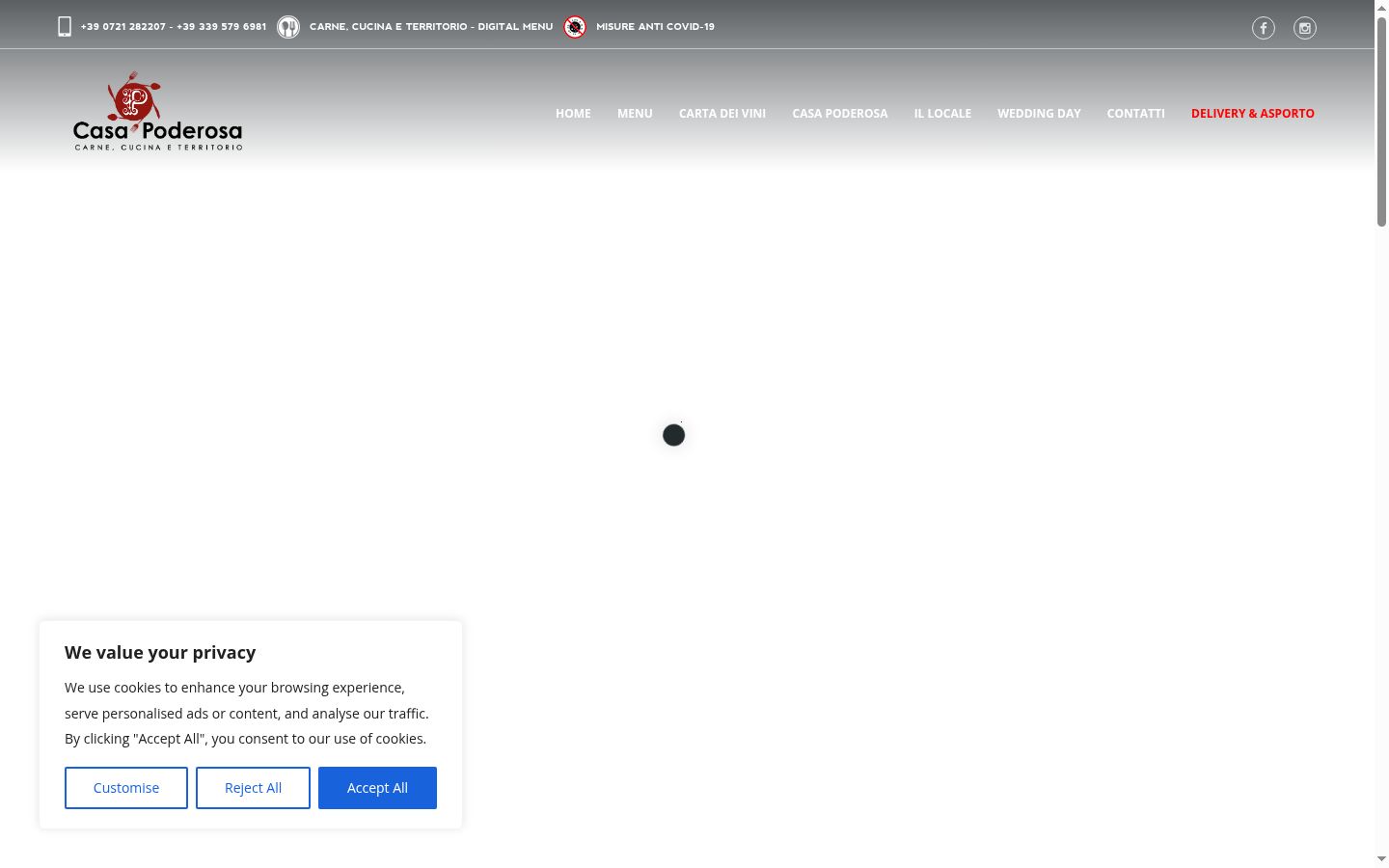The width and height of the screenshot is (1389, 868).
Task: Click the scrollbar down arrow
Action: tap(1381, 859)
